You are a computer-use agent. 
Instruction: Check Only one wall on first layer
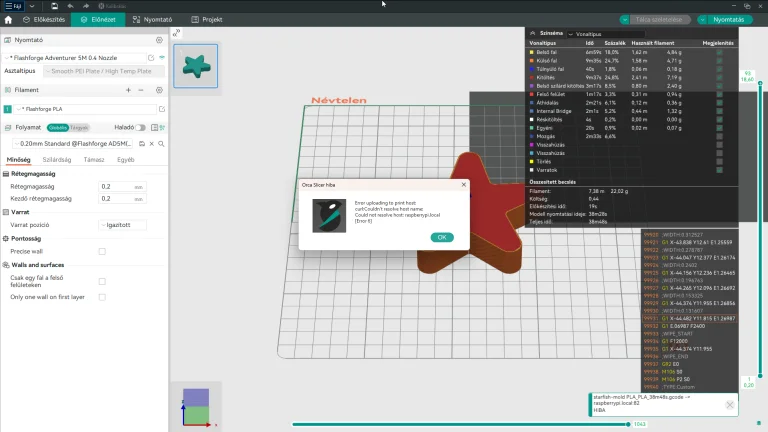pos(102,297)
